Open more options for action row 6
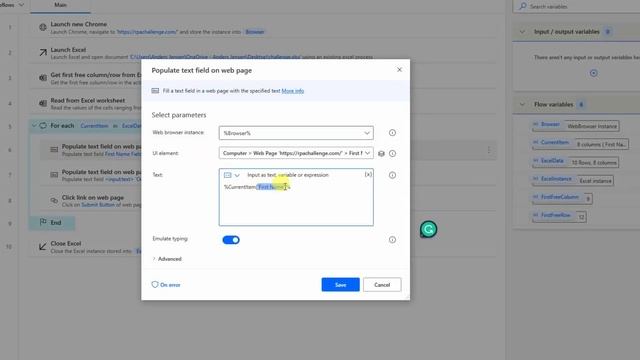The image size is (640, 360). point(489,150)
